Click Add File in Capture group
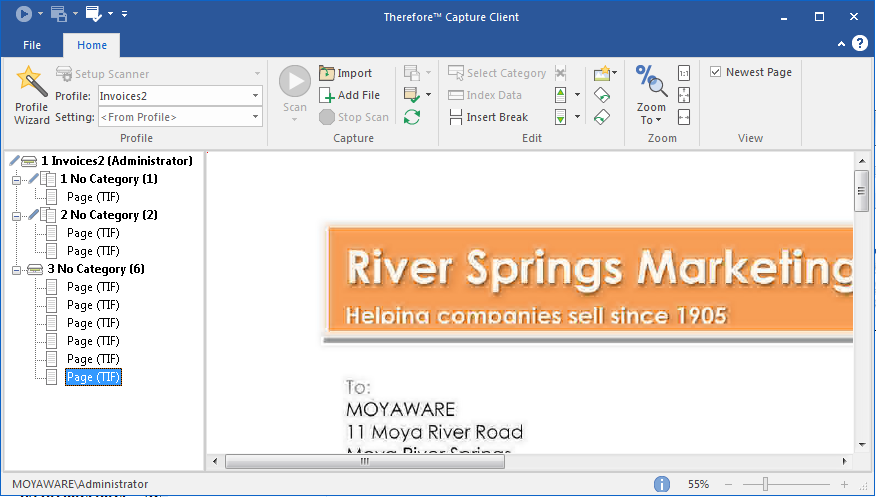 click(350, 95)
